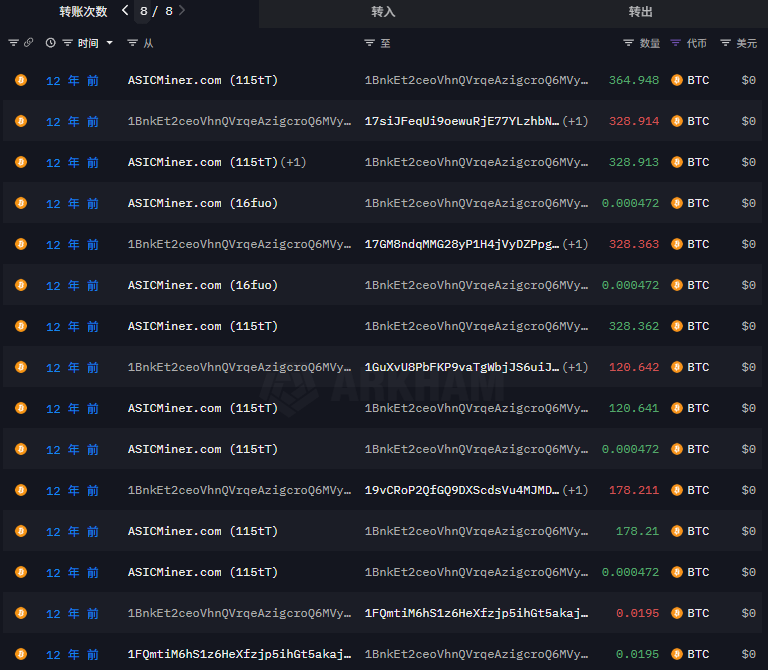
Task: Click the green 0.0195 incoming amount
Action: [x=638, y=654]
